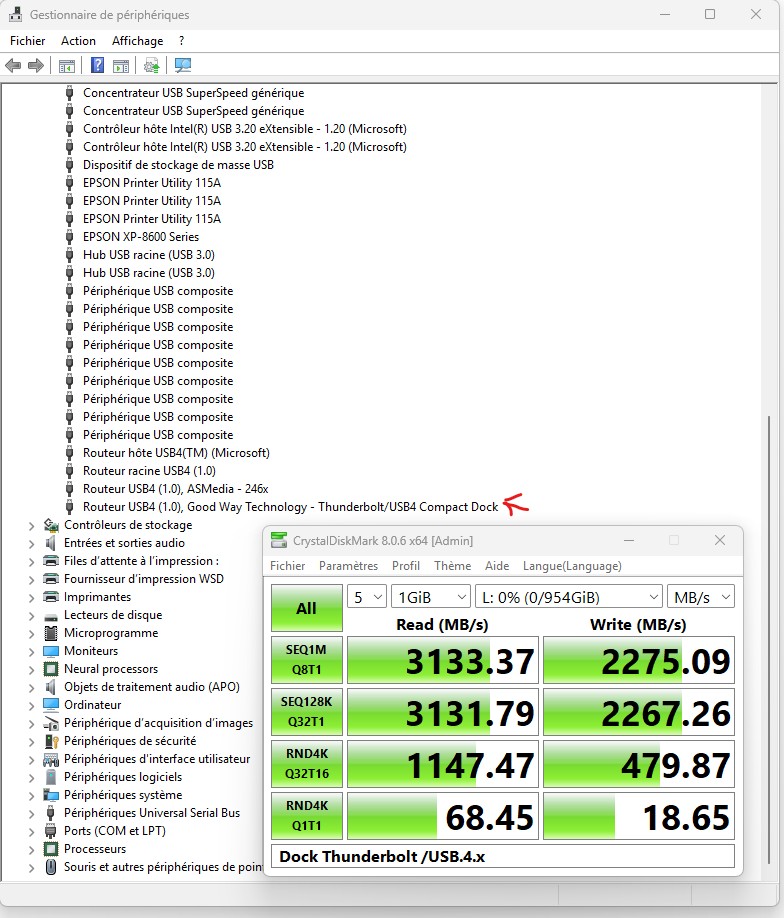
Task: Open the test count dropdown showing 5
Action: [366, 597]
